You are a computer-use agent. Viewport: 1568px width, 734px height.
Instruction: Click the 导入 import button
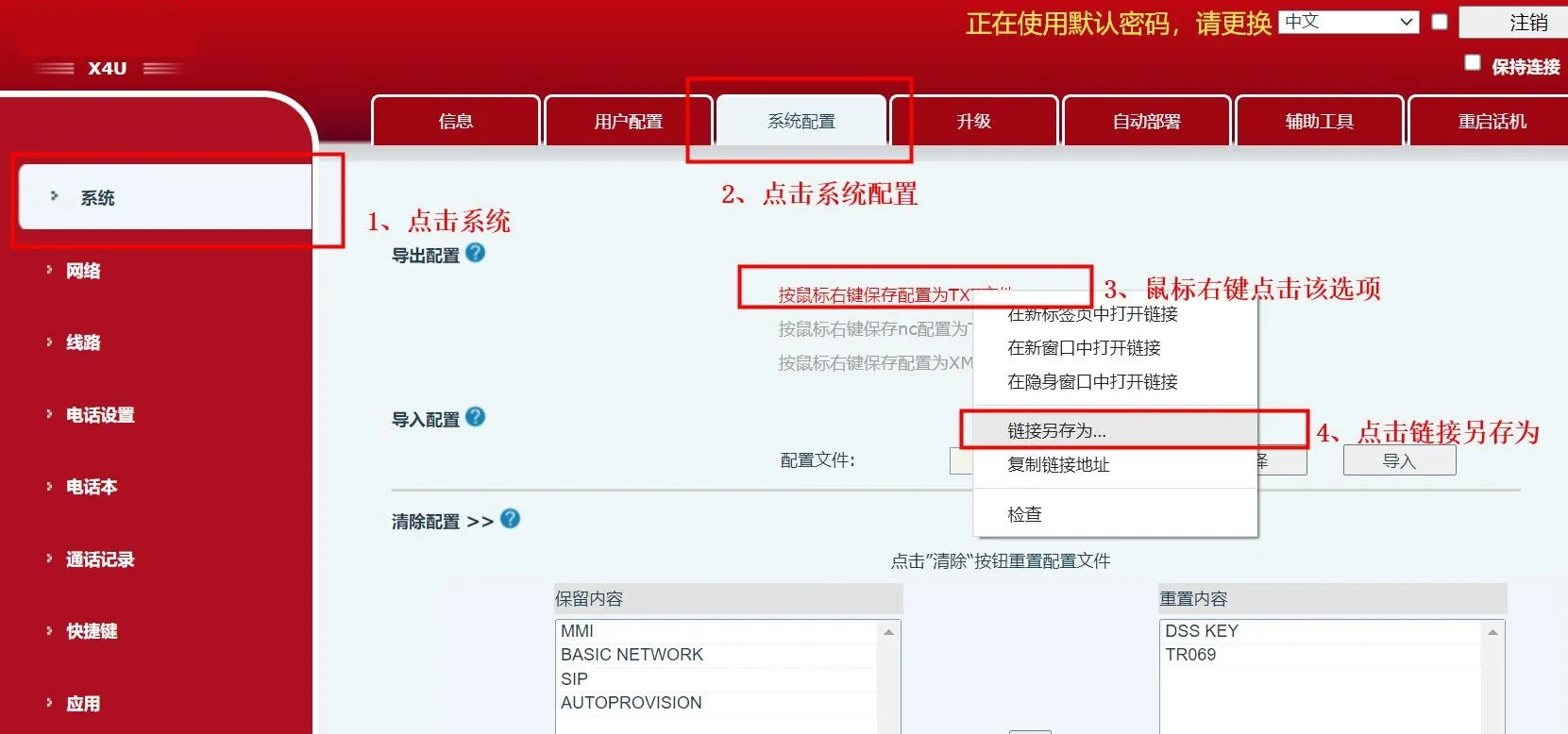[1399, 461]
